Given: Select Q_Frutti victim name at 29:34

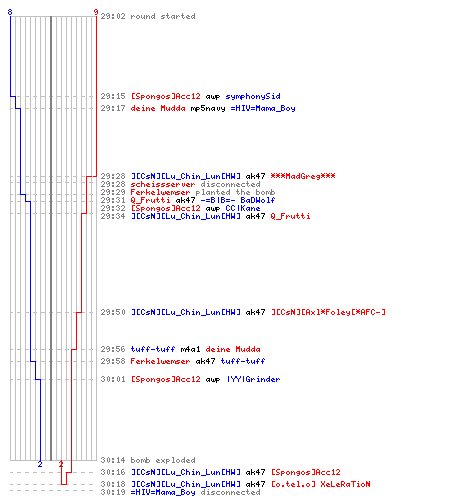Looking at the screenshot, I should coord(290,216).
